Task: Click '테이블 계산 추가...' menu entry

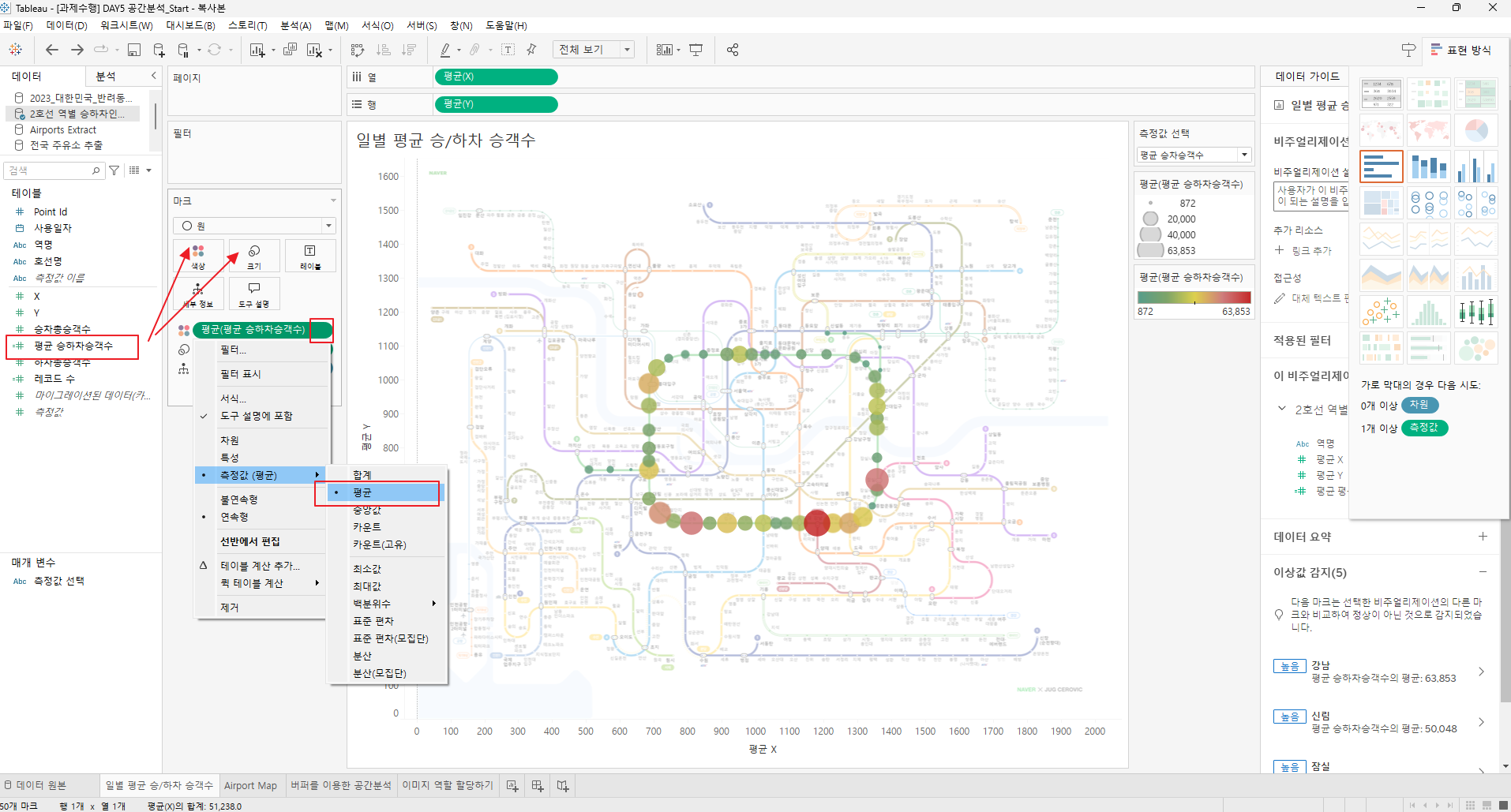Action: coord(261,566)
